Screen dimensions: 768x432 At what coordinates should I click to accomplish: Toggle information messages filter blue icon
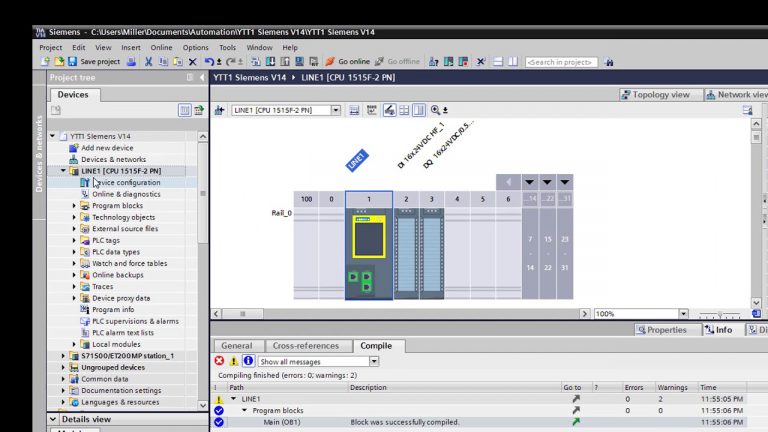(x=248, y=361)
